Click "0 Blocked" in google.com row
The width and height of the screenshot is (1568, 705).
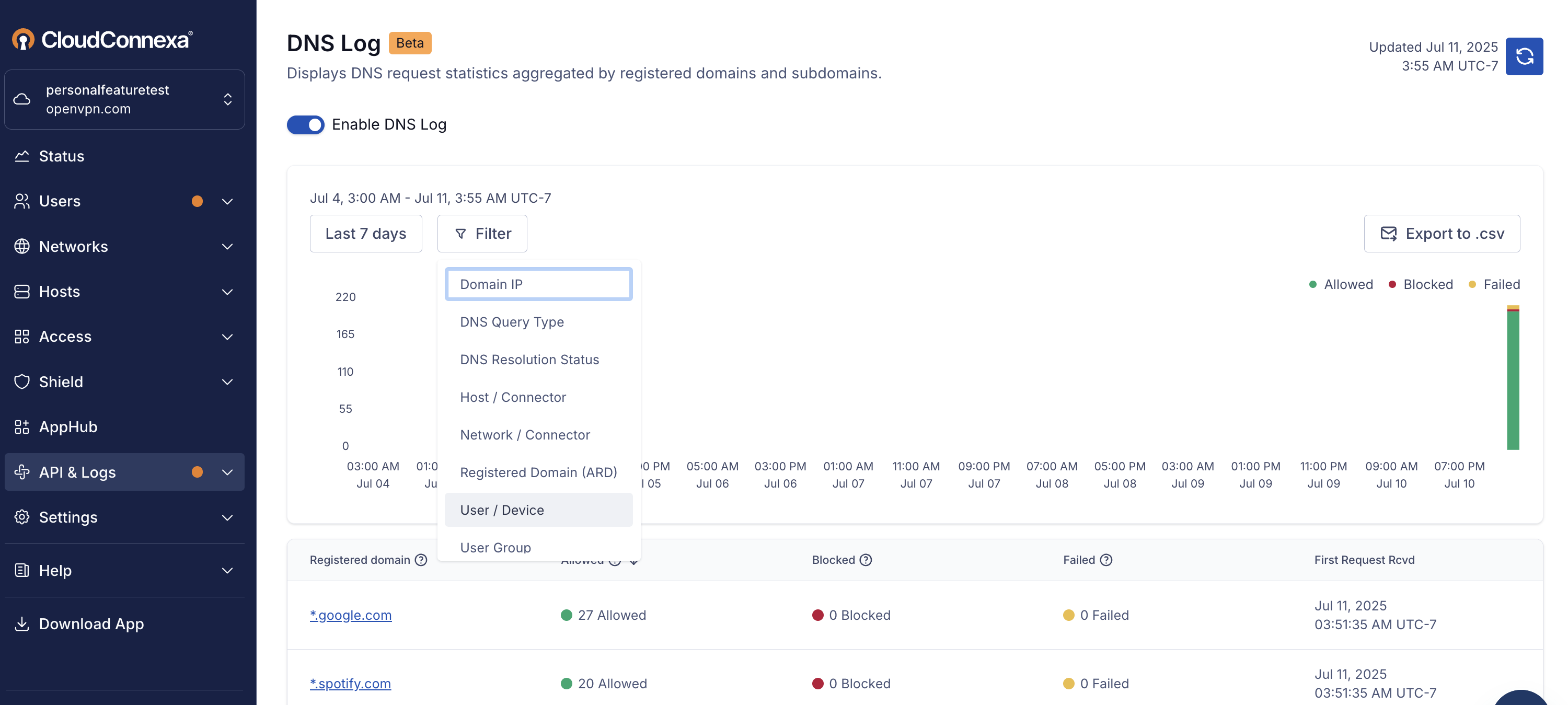[x=851, y=615]
